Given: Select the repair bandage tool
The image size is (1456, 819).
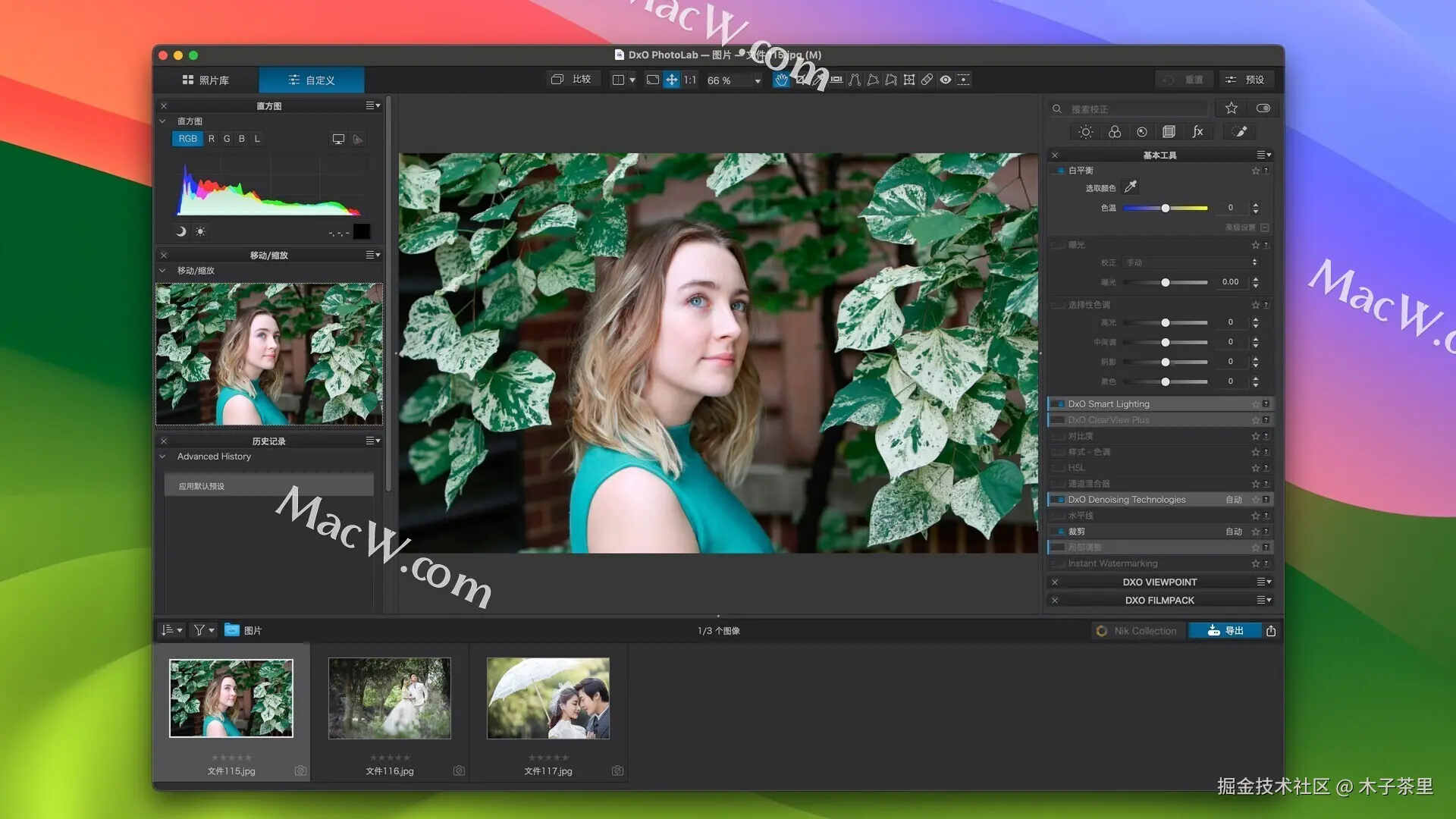Looking at the screenshot, I should click(927, 80).
